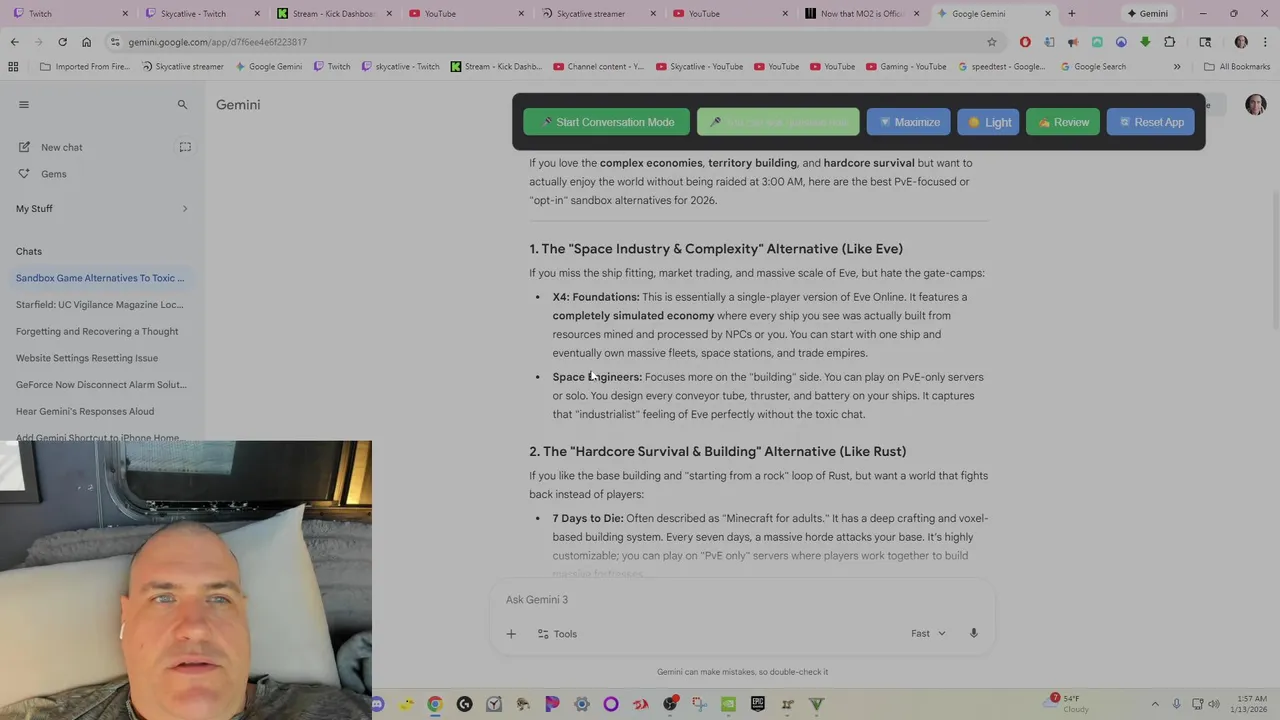Open chat Hear Gemini's Responses Aloud
This screenshot has height=720, width=1280.
tap(85, 412)
